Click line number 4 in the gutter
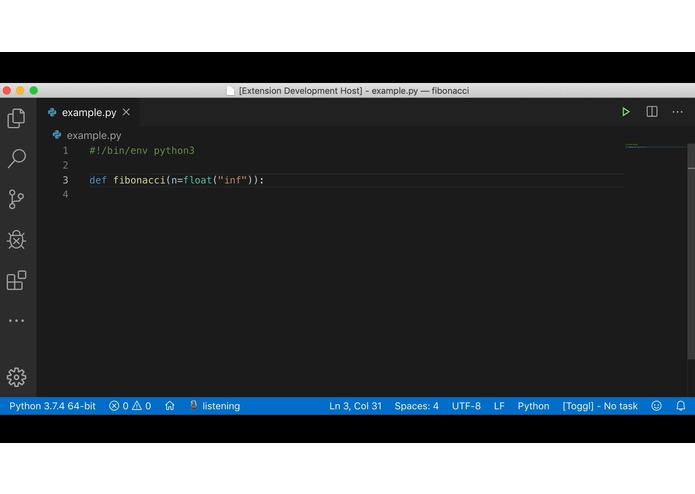The height and width of the screenshot is (494, 695). 66,194
